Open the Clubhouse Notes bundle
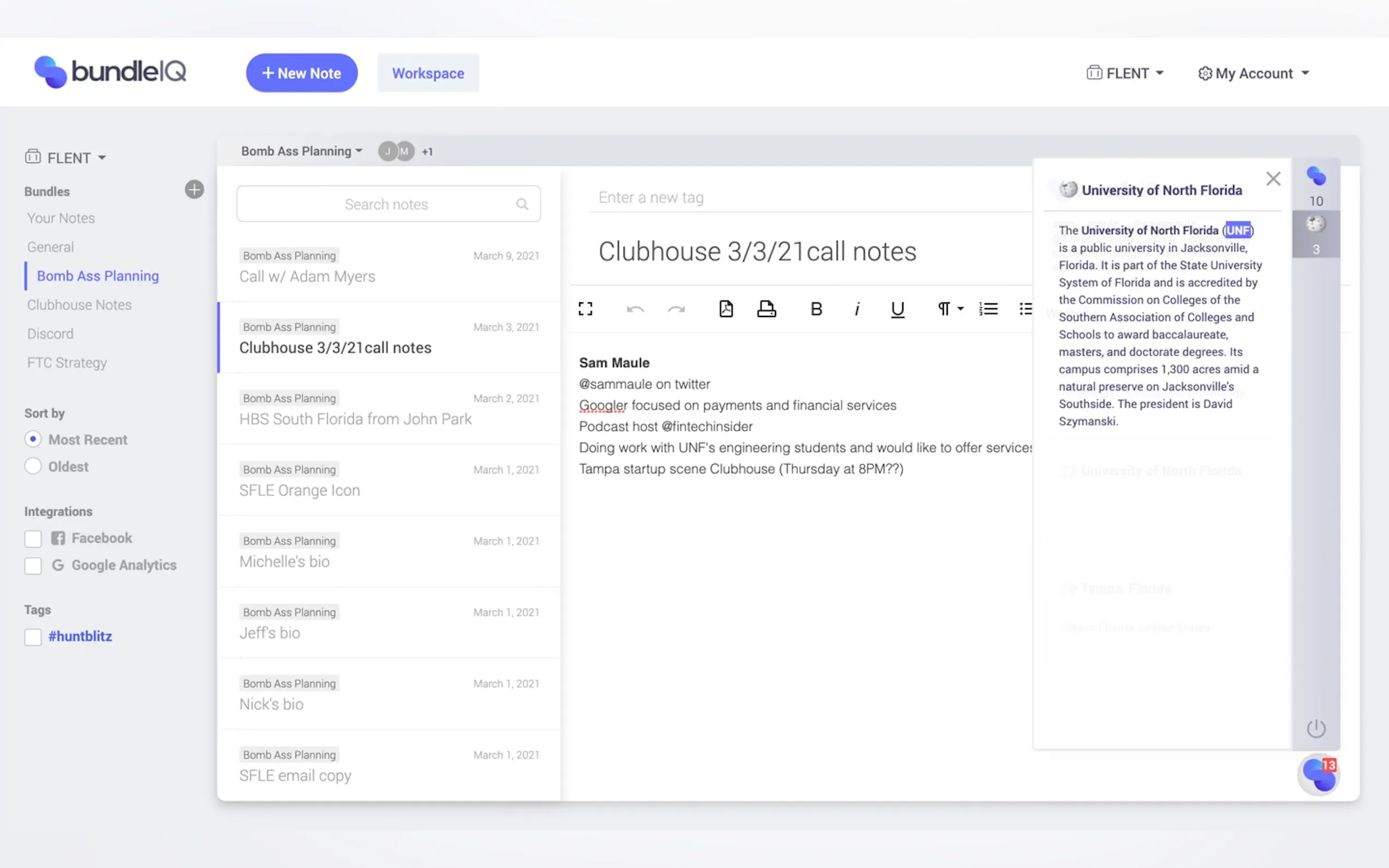The image size is (1389, 868). point(79,305)
